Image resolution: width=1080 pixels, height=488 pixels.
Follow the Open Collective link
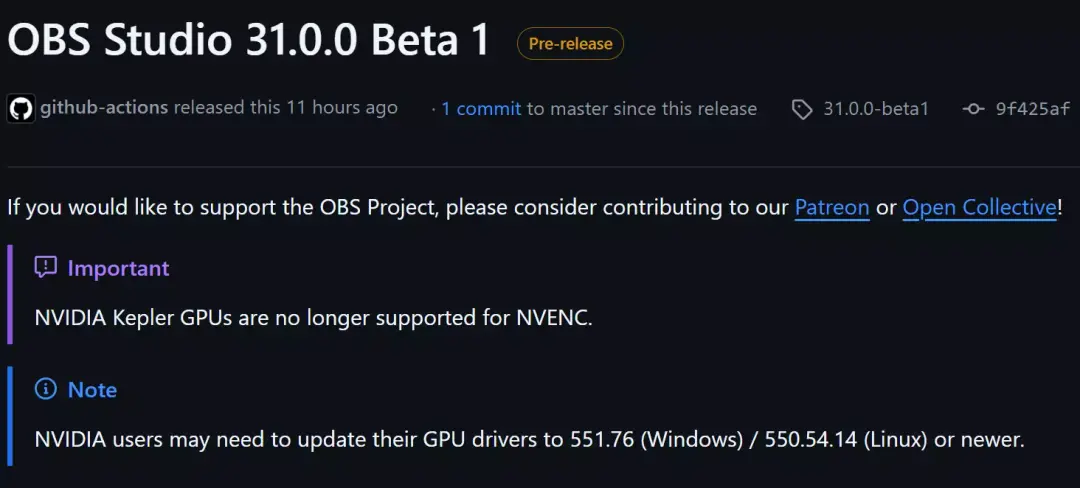979,207
